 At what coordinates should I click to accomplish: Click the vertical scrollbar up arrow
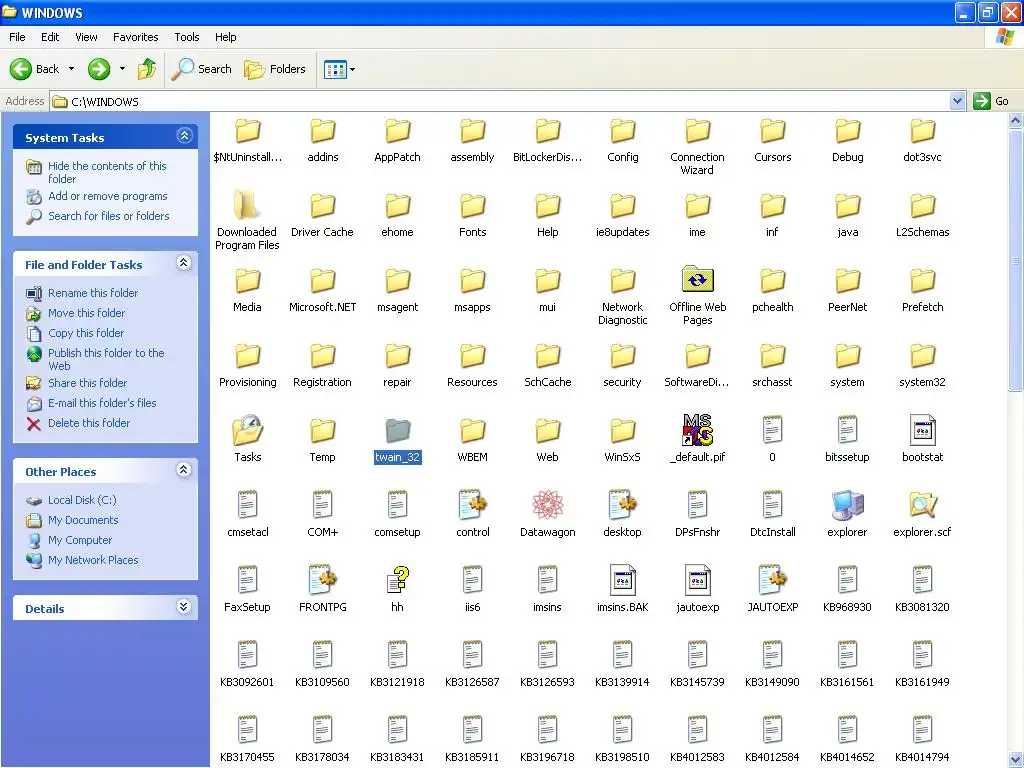click(x=1016, y=120)
